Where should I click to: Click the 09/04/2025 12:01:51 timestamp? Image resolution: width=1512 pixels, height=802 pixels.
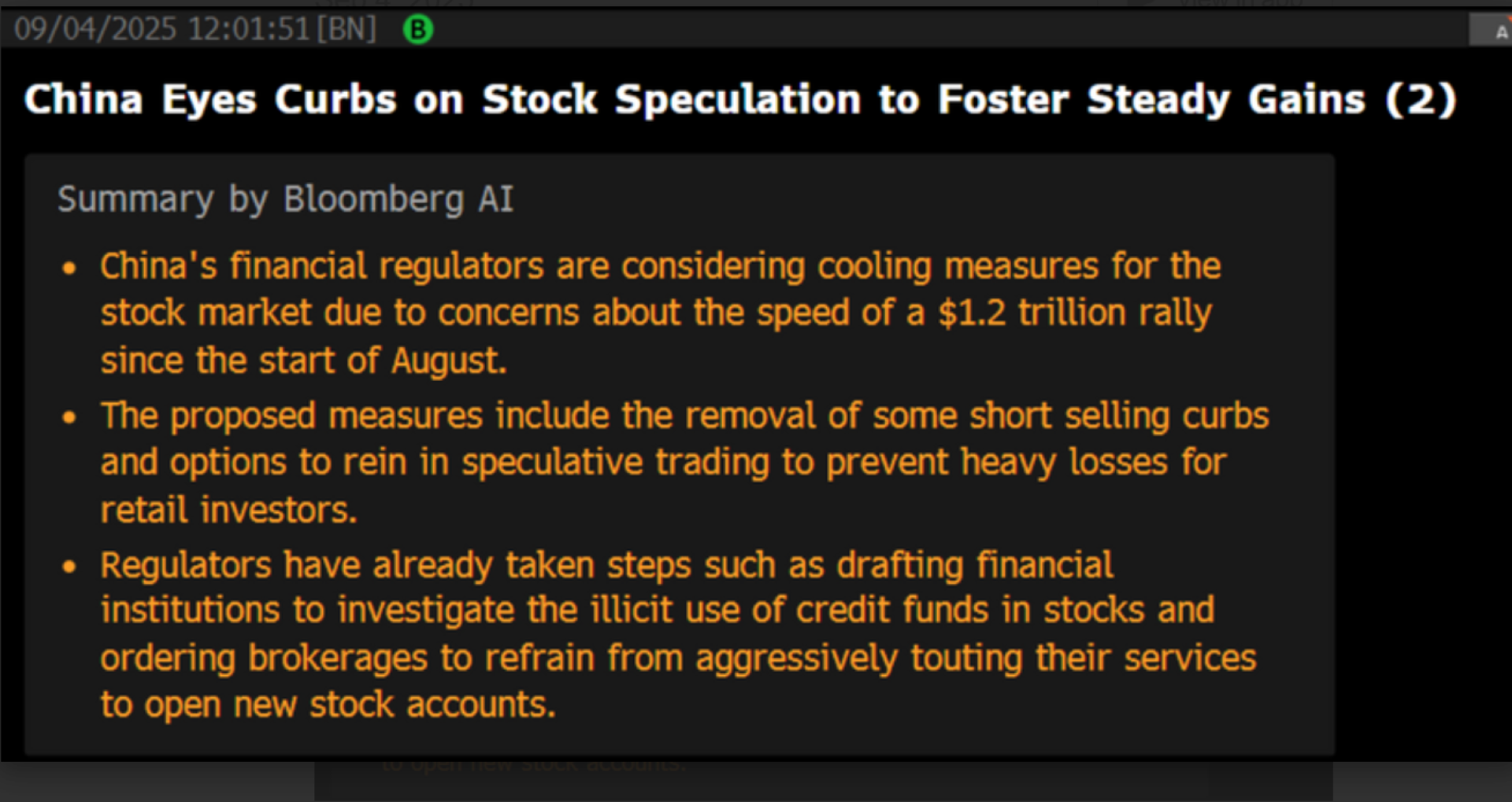click(x=161, y=30)
